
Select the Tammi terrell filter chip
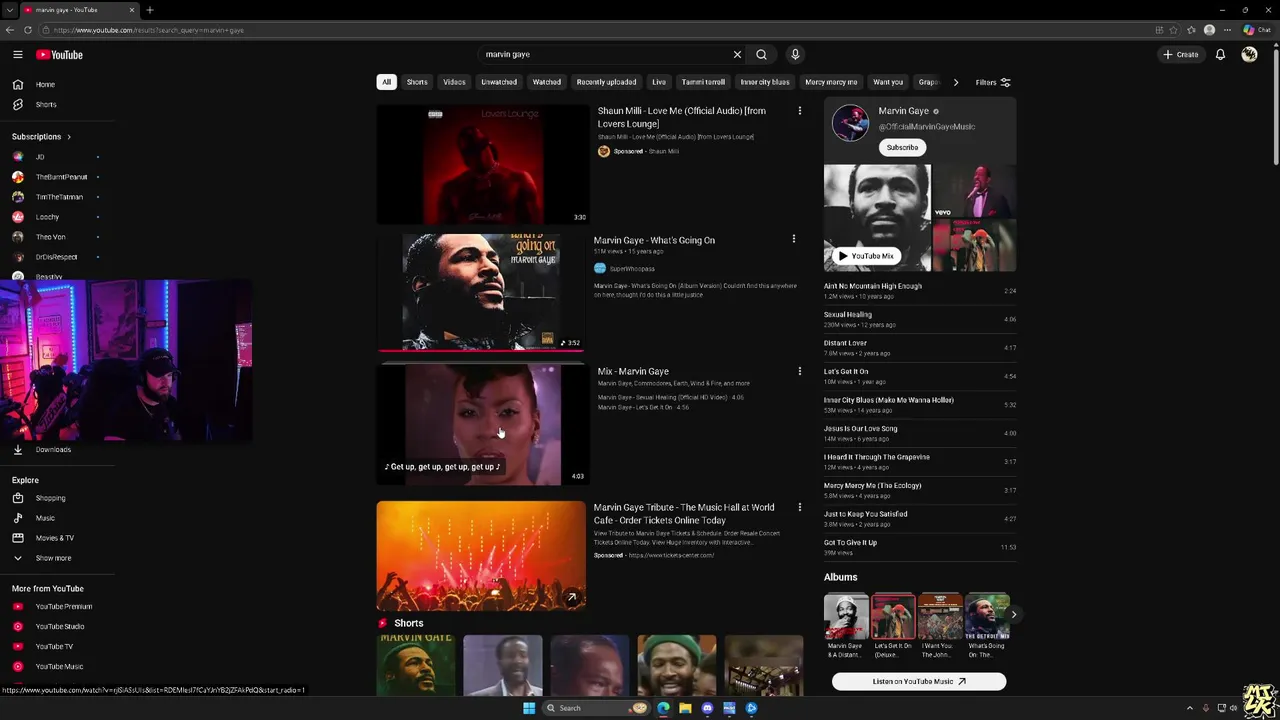coord(703,82)
